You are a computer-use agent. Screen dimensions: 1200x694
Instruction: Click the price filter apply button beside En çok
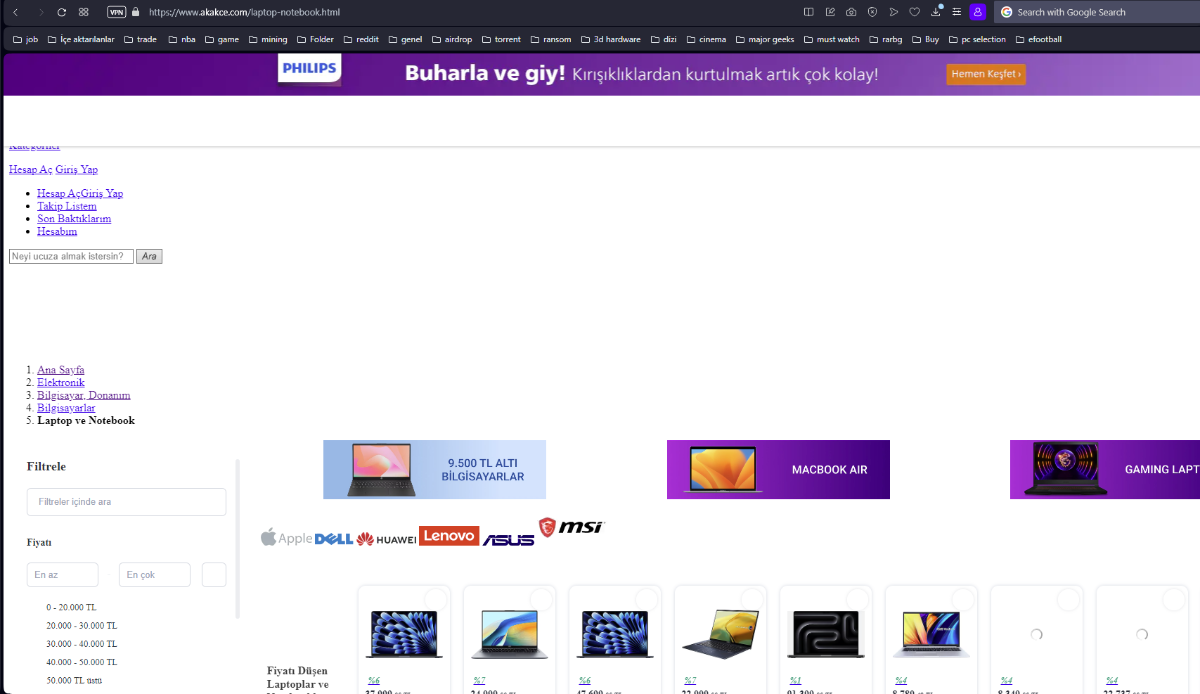tap(214, 575)
